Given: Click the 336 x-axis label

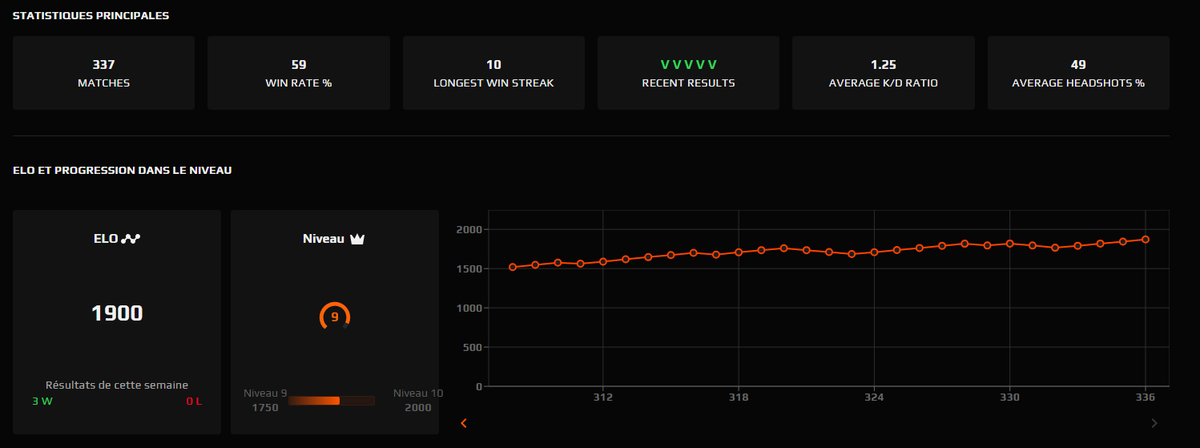Looking at the screenshot, I should click(x=1146, y=397).
